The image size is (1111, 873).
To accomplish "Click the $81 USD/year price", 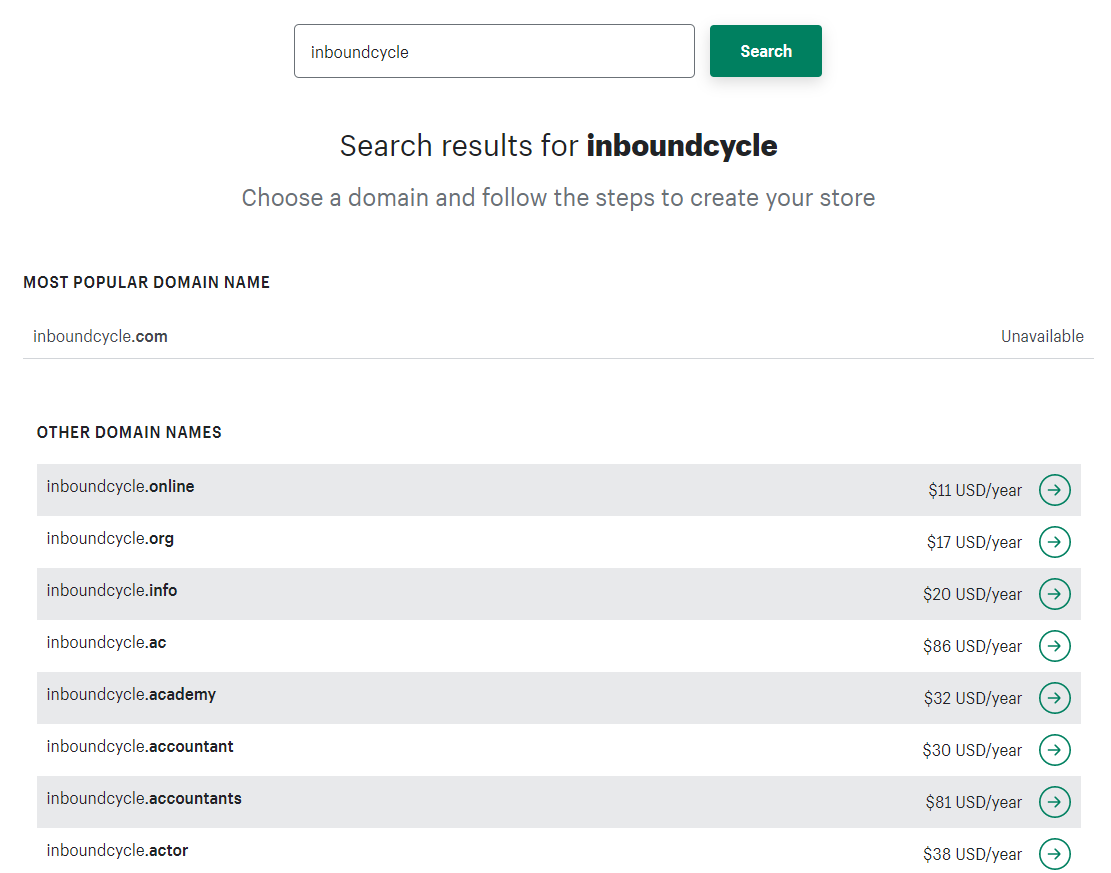I will pos(974,802).
